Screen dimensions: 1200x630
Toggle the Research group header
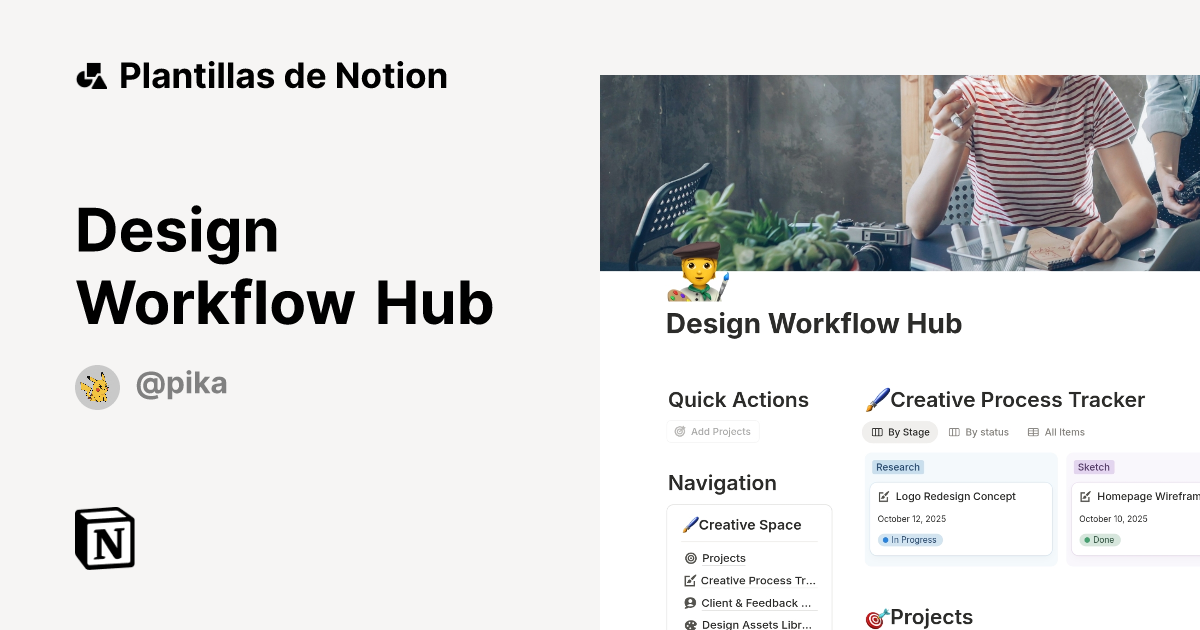897,467
